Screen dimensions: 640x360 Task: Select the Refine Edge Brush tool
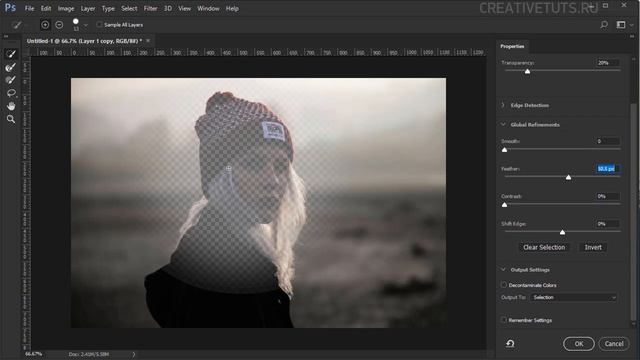(x=11, y=67)
